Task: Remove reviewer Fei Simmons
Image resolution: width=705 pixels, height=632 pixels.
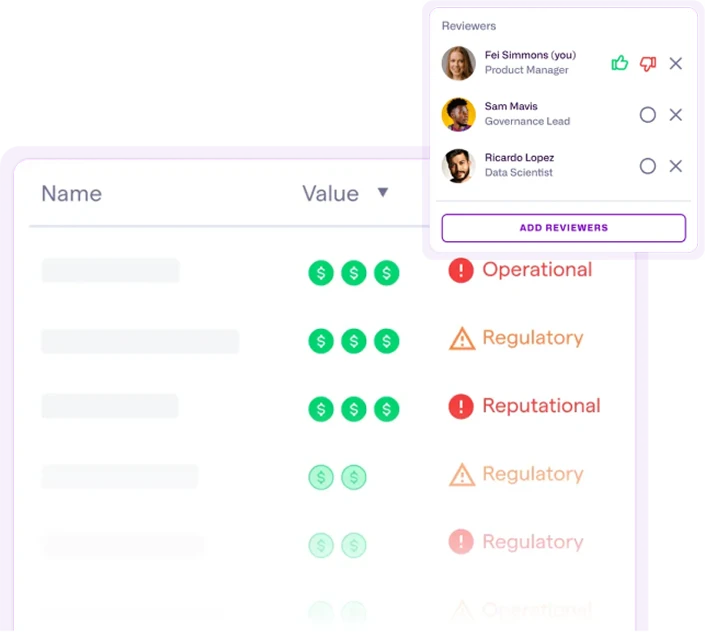Action: point(676,63)
